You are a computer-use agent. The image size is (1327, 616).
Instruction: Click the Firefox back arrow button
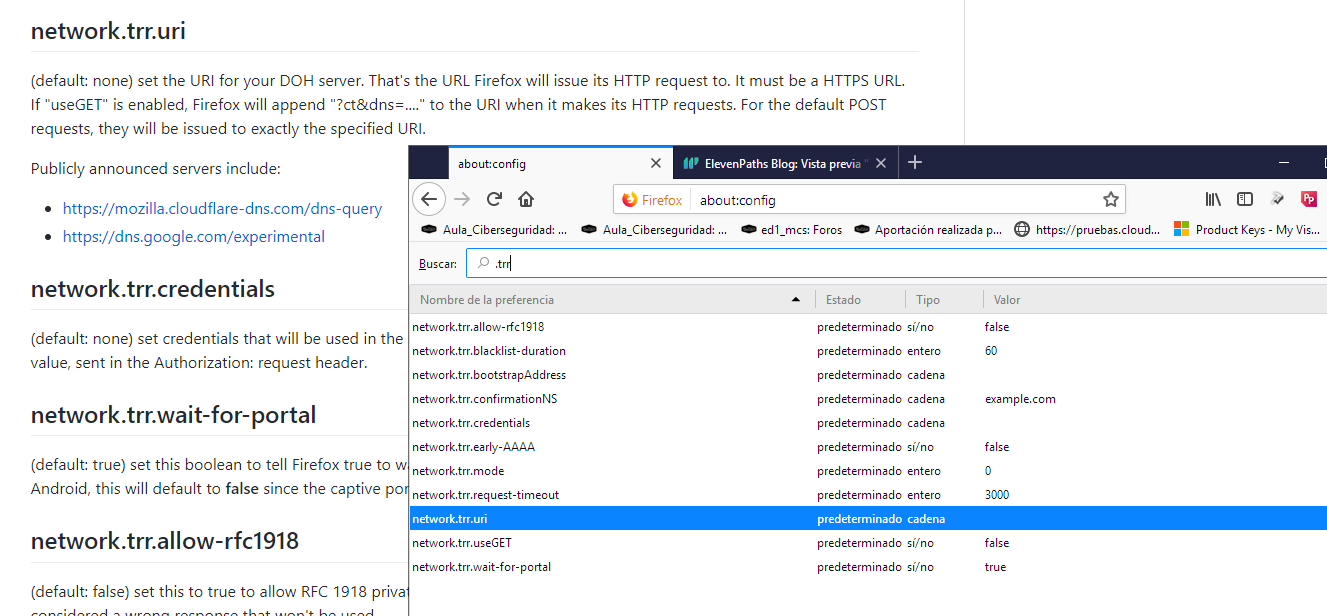click(x=429, y=199)
